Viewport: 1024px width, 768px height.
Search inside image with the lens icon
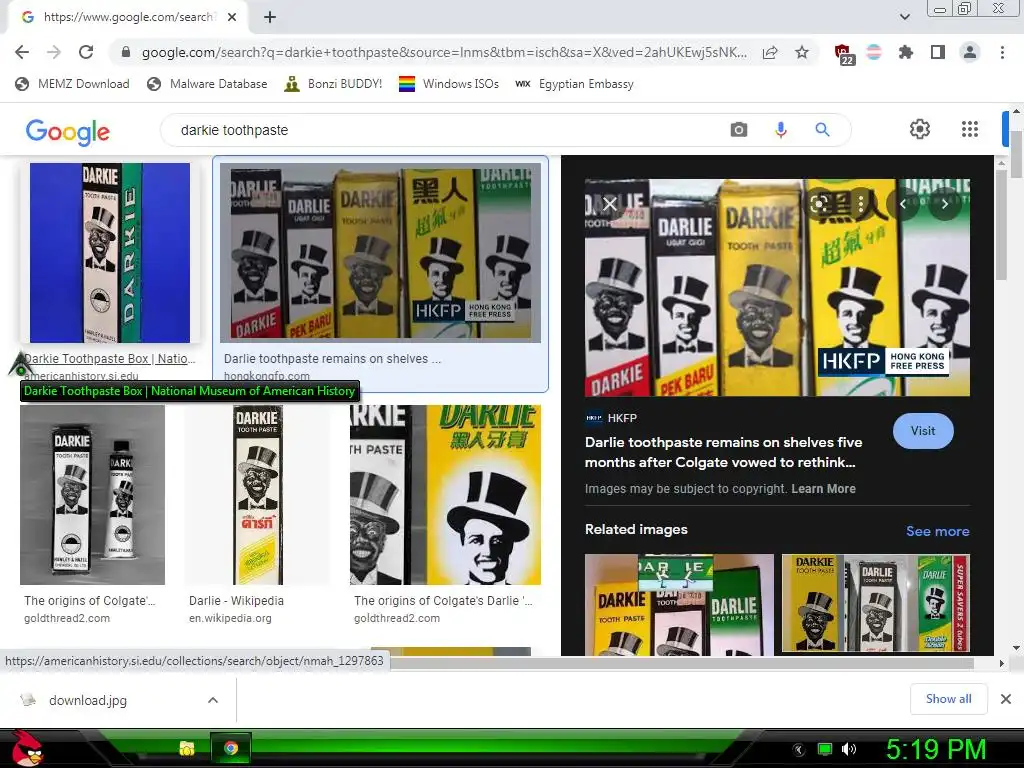coord(818,204)
